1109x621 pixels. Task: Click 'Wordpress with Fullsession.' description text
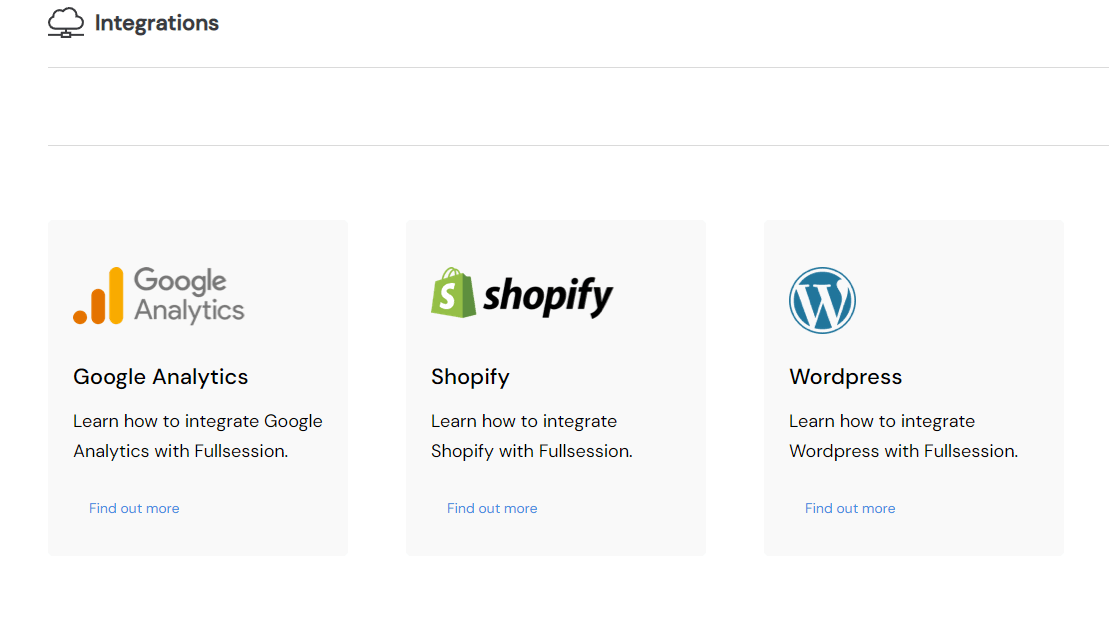(x=904, y=451)
